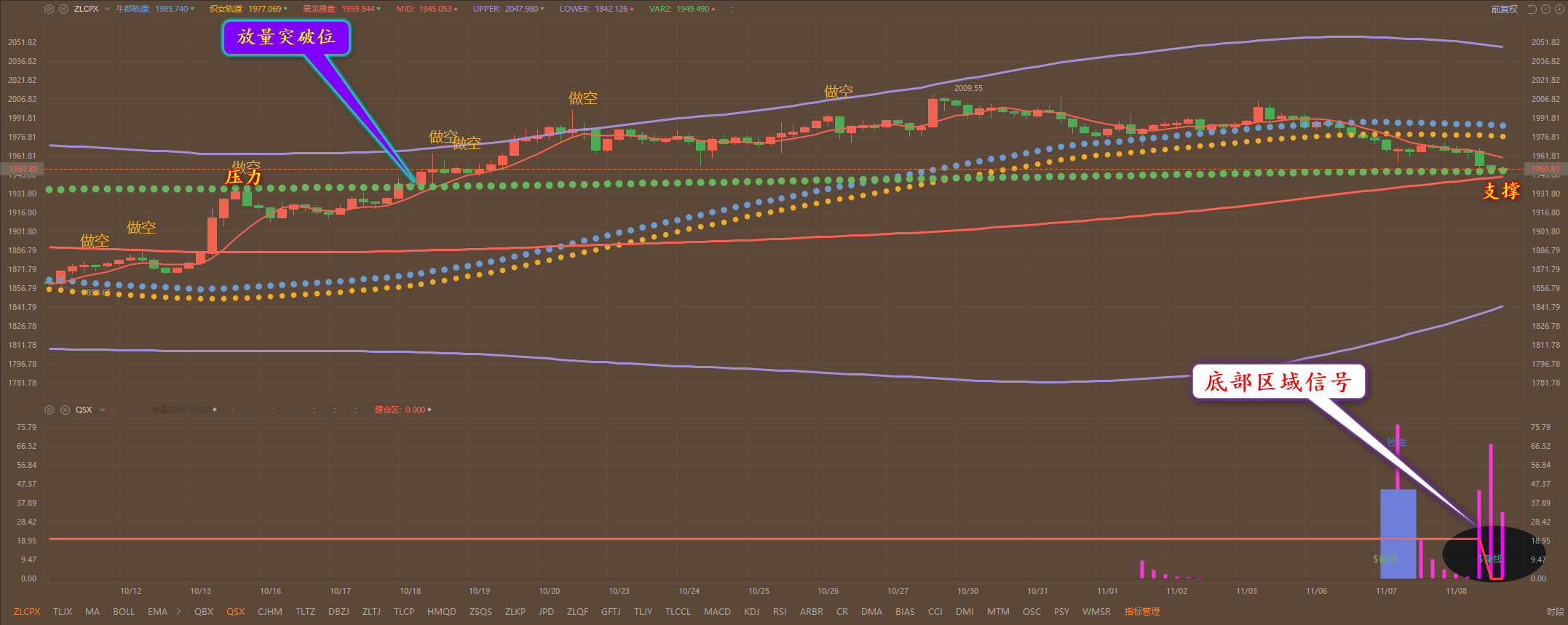Switch to the MA indicator tab
This screenshot has width=1568, height=625.
point(92,612)
